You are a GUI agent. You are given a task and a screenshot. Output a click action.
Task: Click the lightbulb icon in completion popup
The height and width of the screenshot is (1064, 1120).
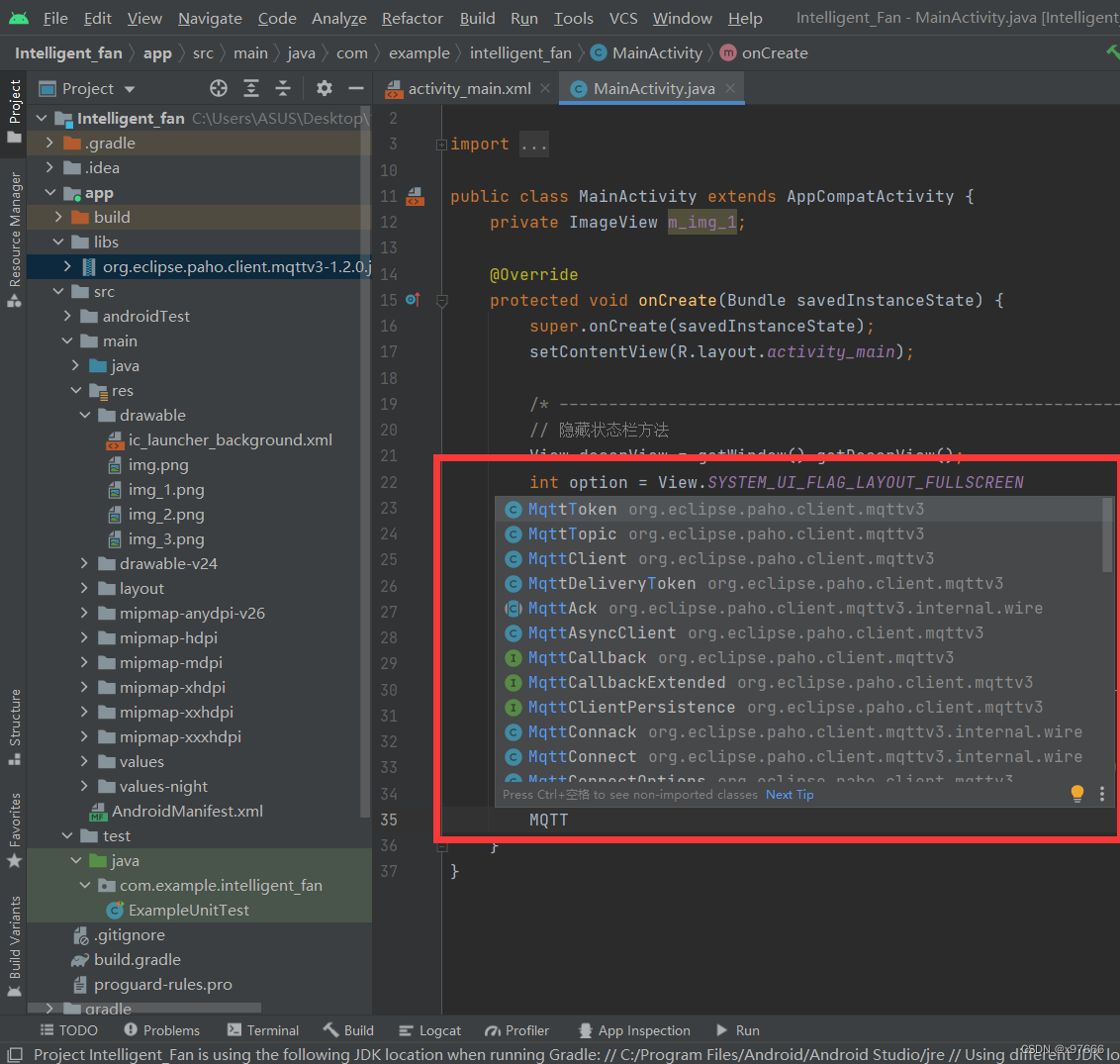(x=1077, y=794)
